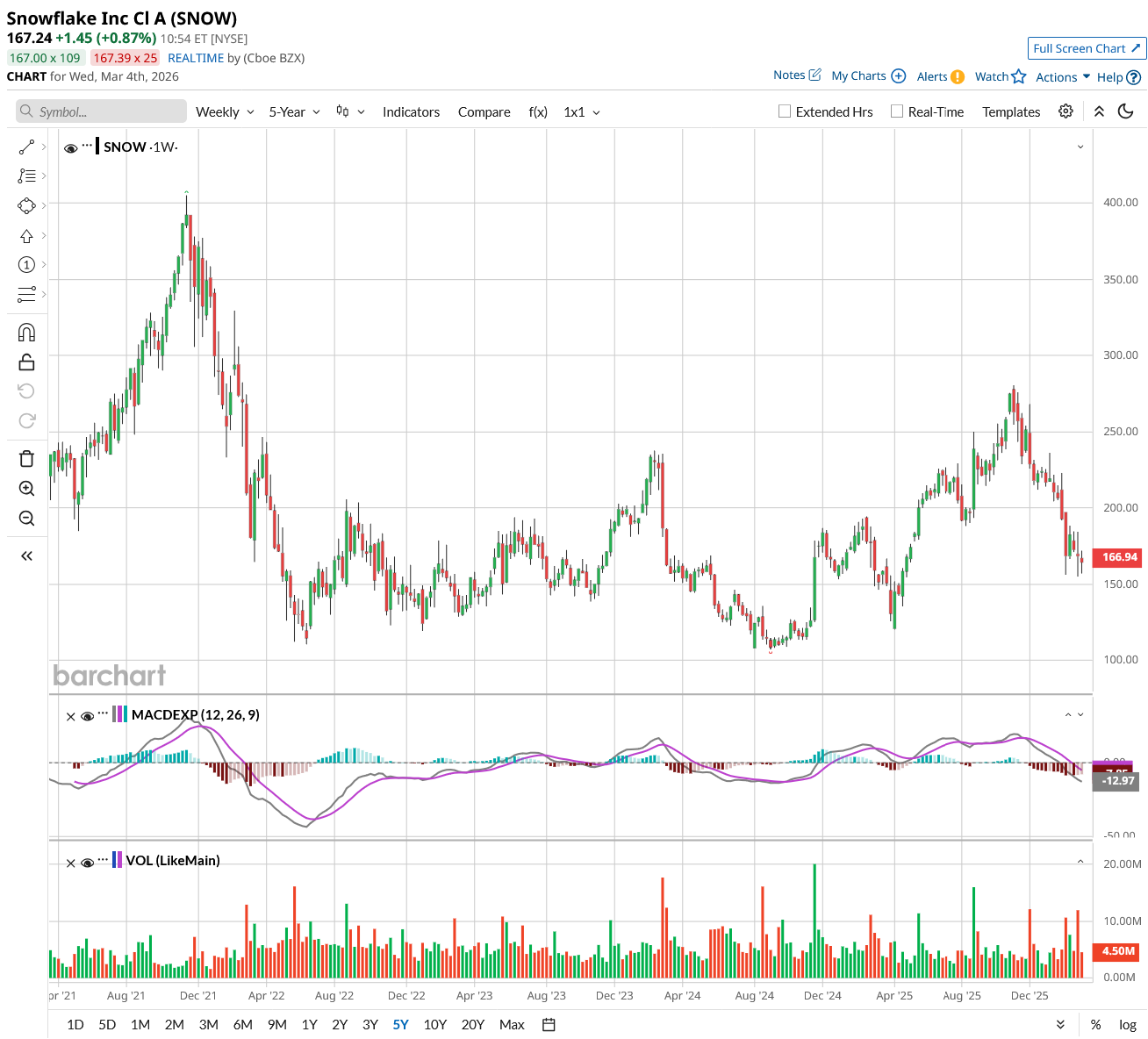The image size is (1148, 1039).
Task: Toggle SNOW price series visibility
Action: (x=71, y=148)
